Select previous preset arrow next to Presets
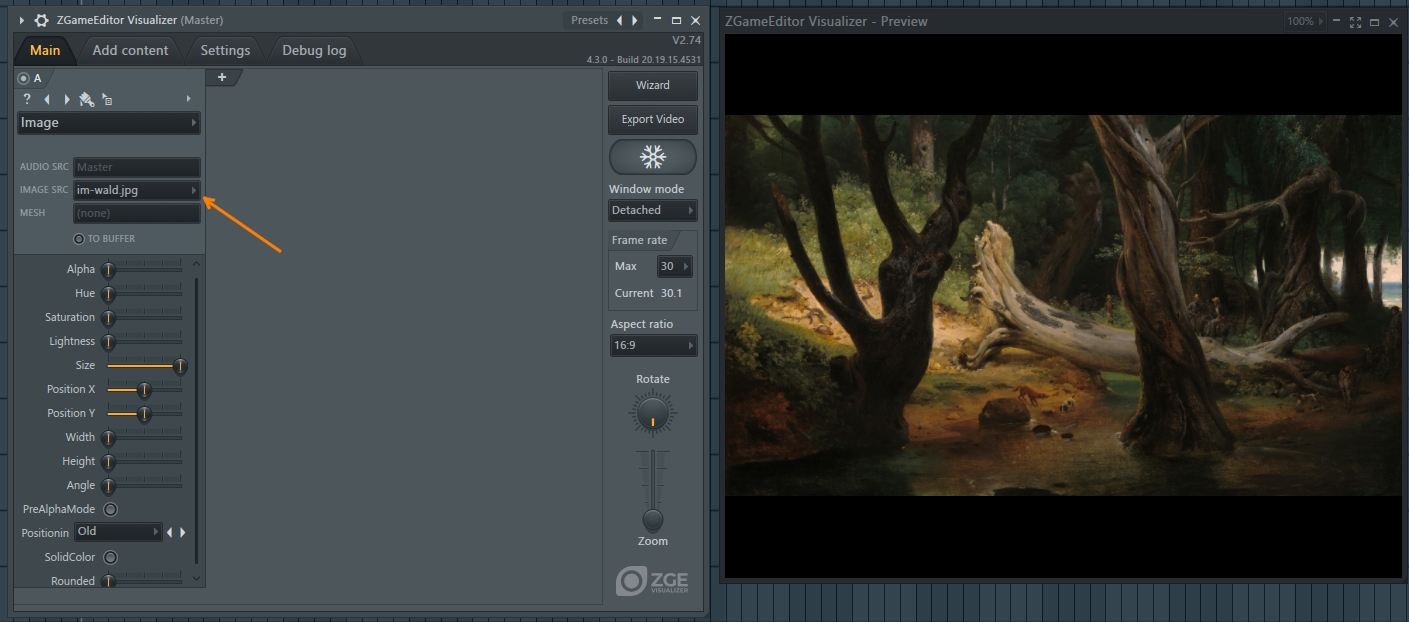The width and height of the screenshot is (1409, 622). 619,20
